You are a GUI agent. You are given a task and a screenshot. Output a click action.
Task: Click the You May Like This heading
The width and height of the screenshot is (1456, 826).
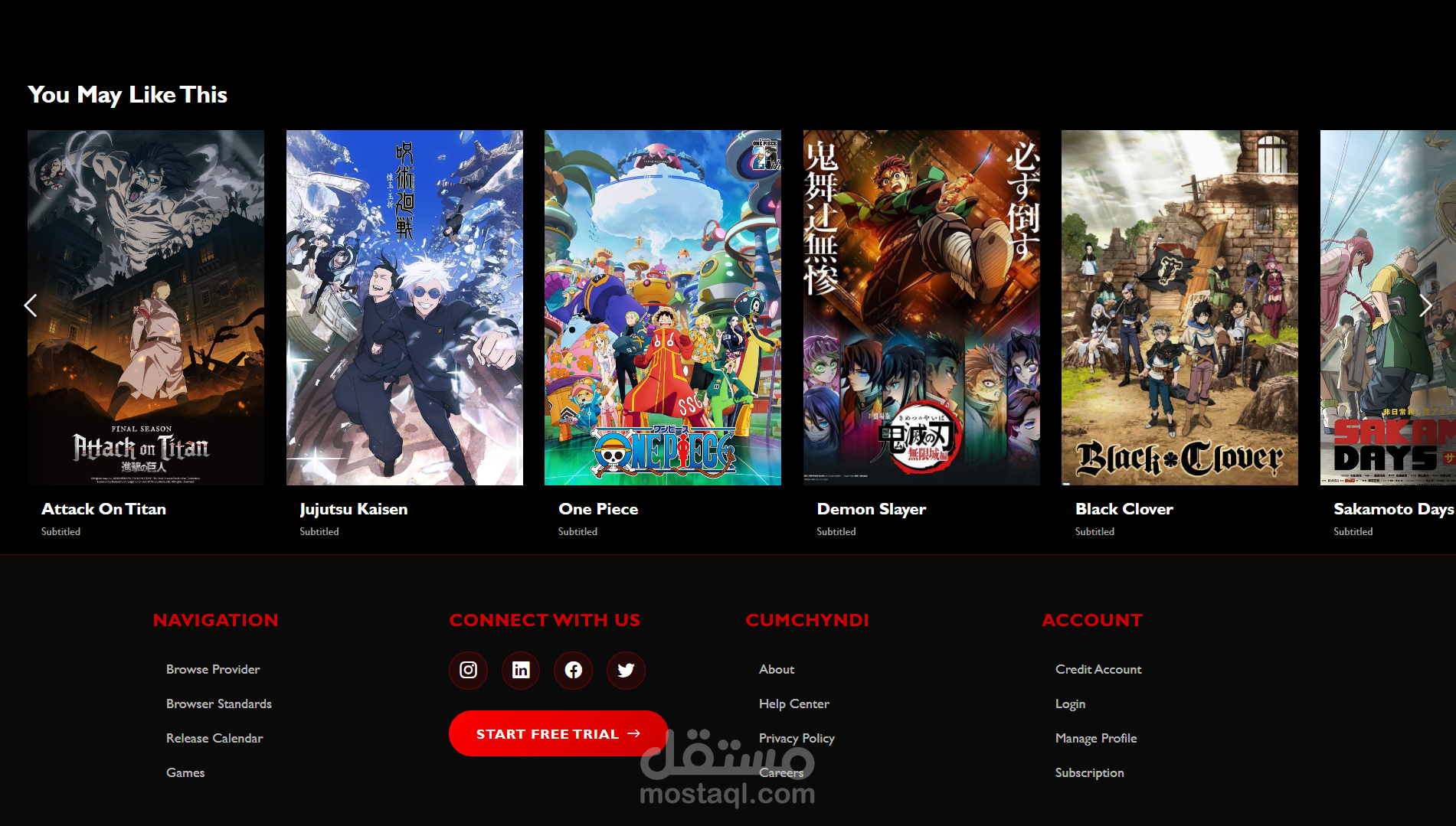(127, 95)
